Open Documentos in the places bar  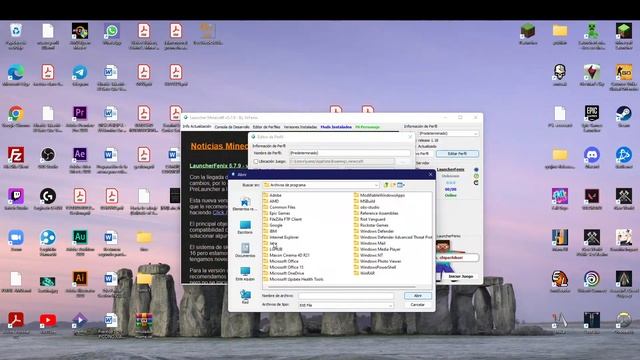[x=245, y=251]
